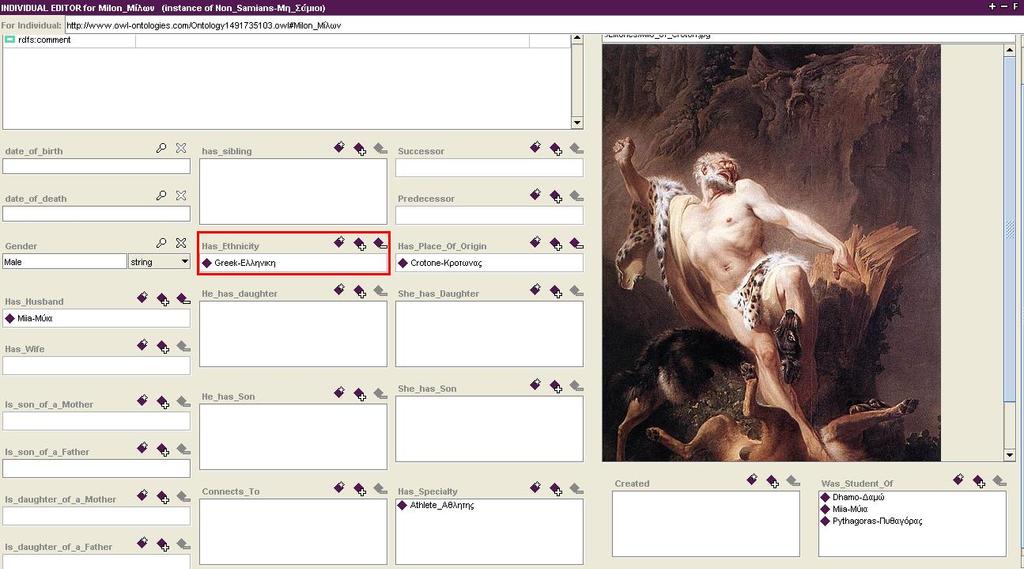Create a new instance for has_sibling
Image resolution: width=1024 pixels, height=569 pixels.
(339, 148)
